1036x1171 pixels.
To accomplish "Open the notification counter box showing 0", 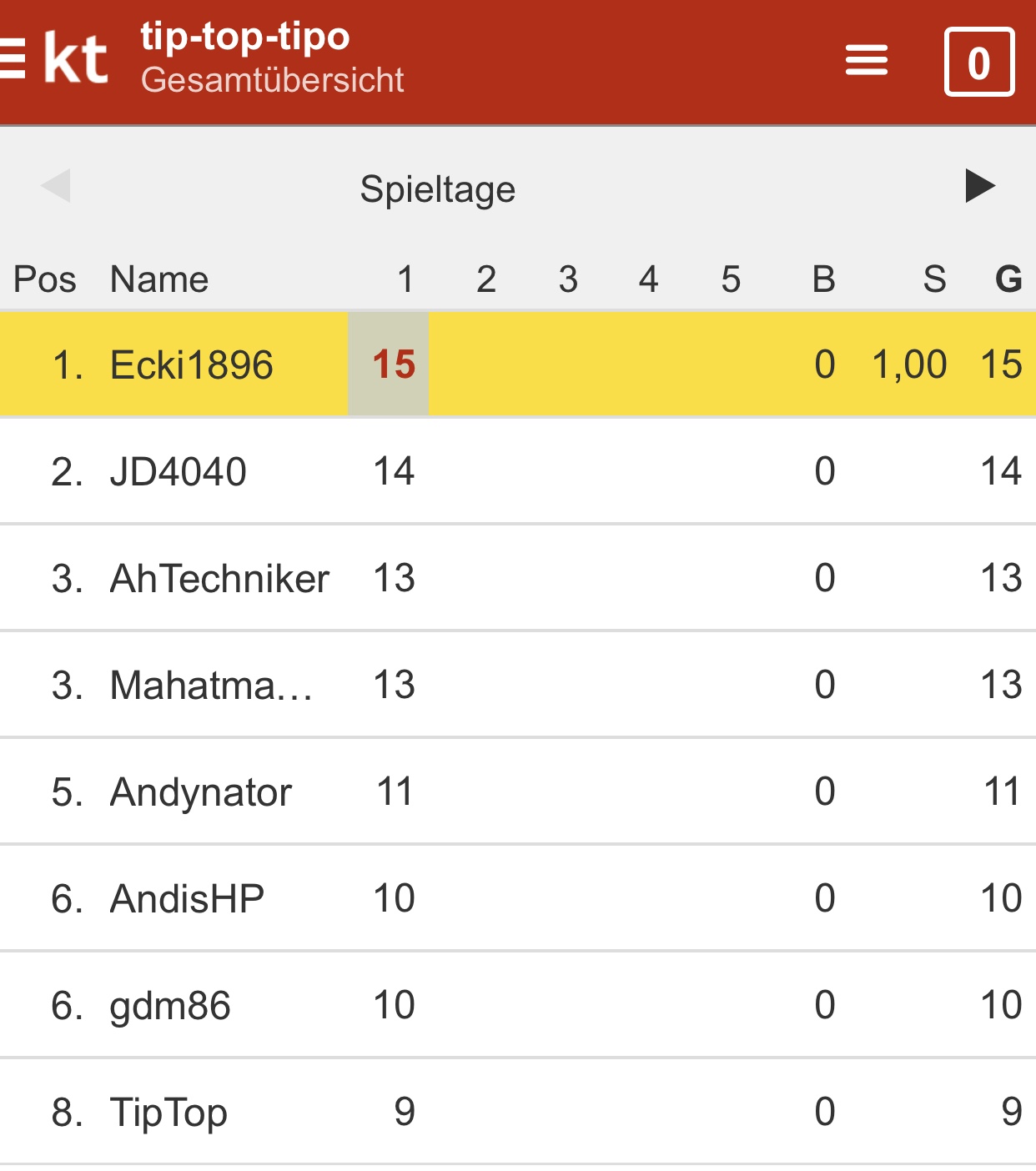I will point(978,63).
